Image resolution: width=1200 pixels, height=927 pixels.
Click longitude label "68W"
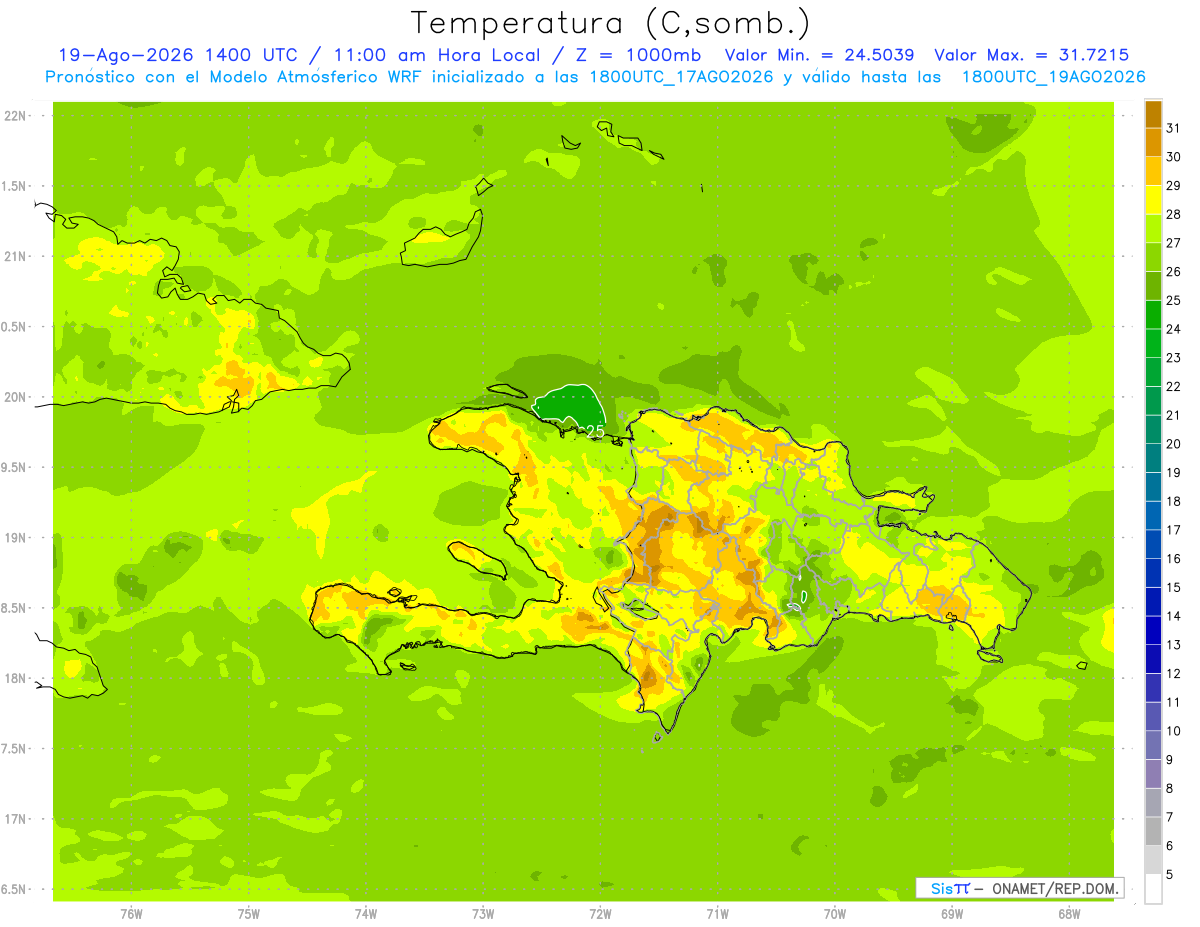coord(1069,914)
